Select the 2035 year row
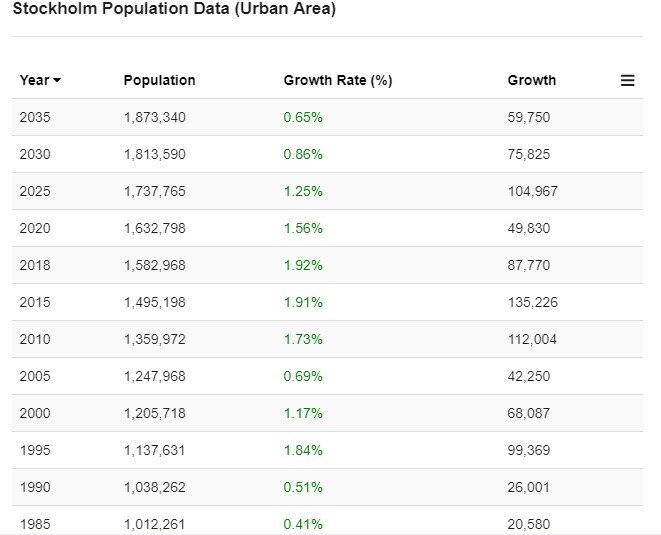The height and width of the screenshot is (535, 661). coord(327,117)
